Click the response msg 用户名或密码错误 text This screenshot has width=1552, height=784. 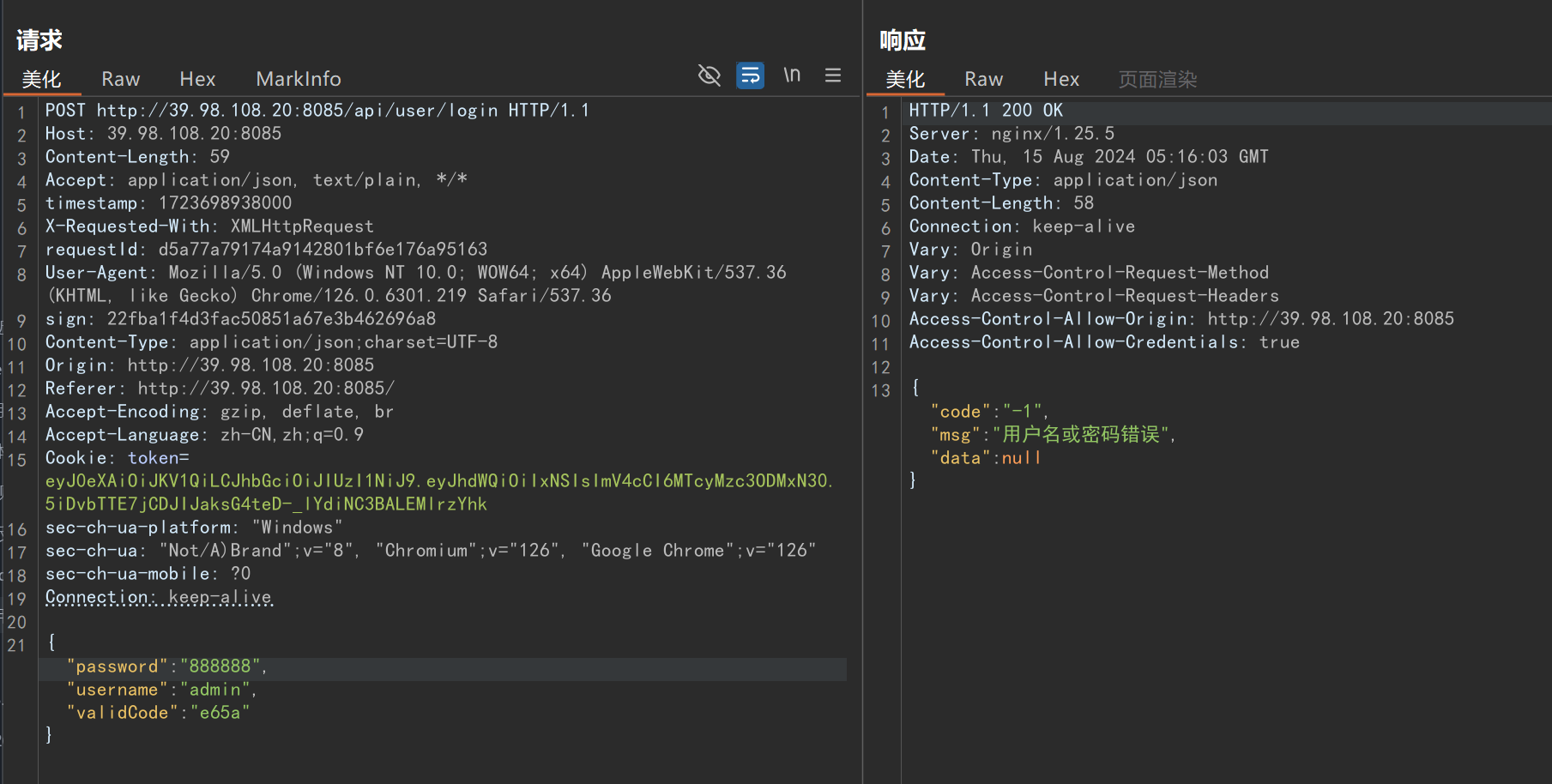tap(1081, 435)
